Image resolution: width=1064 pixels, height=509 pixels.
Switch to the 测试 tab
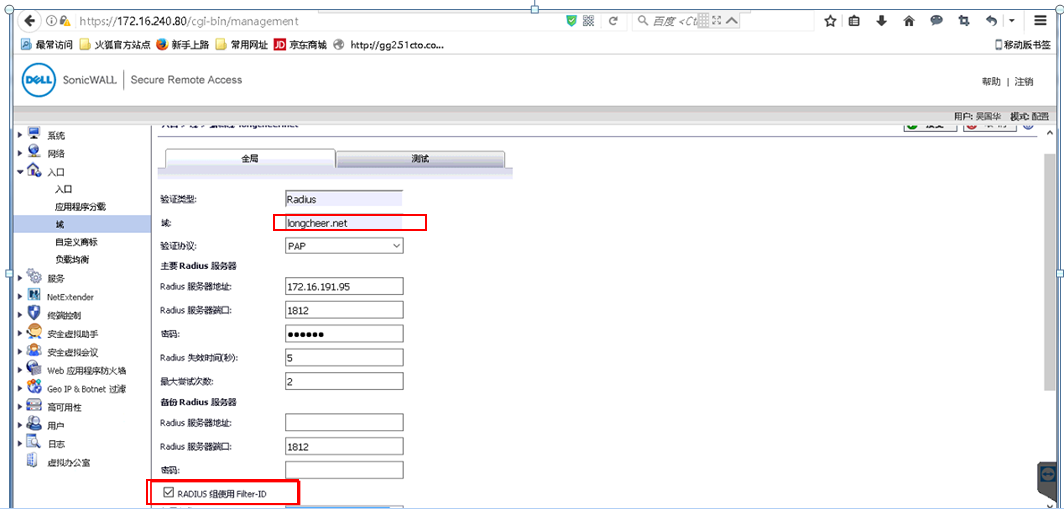pos(420,159)
